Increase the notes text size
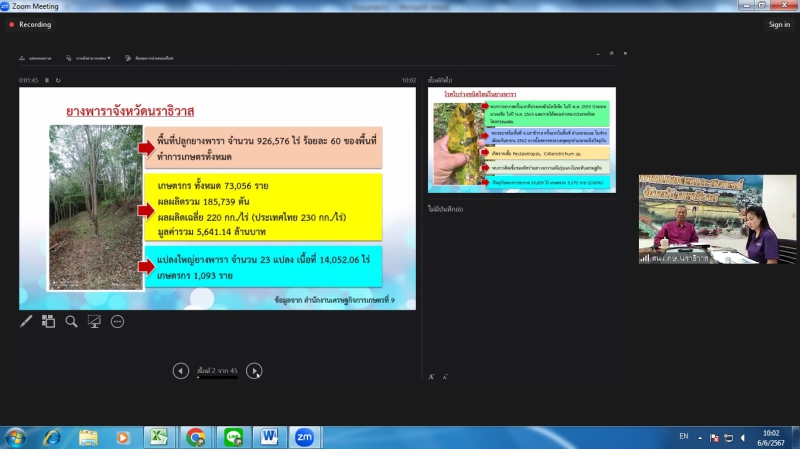Image resolution: width=800 pixels, height=449 pixels. click(432, 377)
